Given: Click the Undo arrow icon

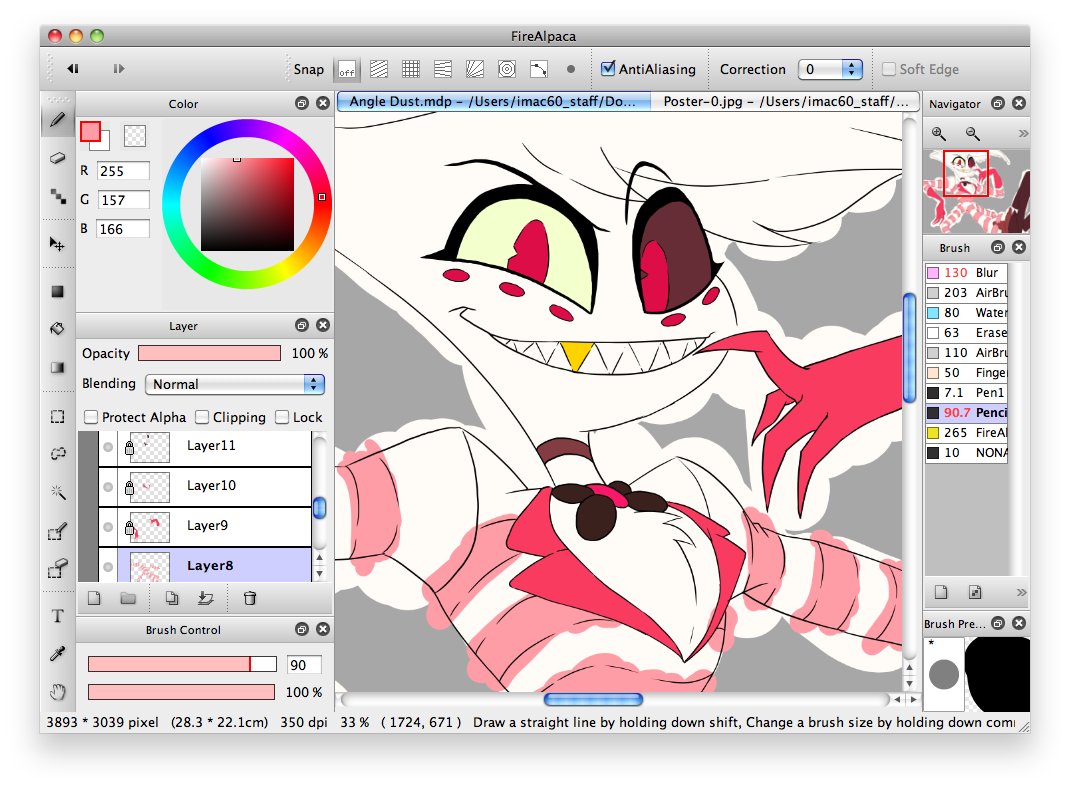Looking at the screenshot, I should click(72, 68).
